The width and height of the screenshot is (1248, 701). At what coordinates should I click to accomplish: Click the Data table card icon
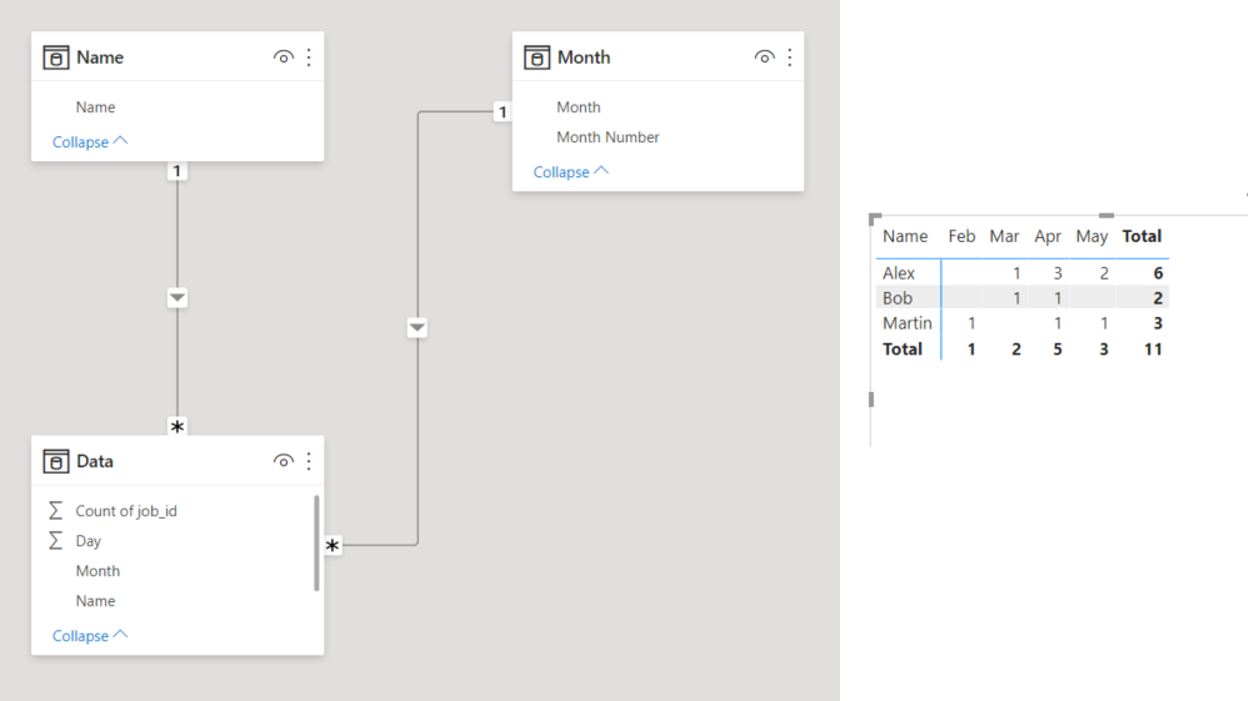tap(56, 461)
